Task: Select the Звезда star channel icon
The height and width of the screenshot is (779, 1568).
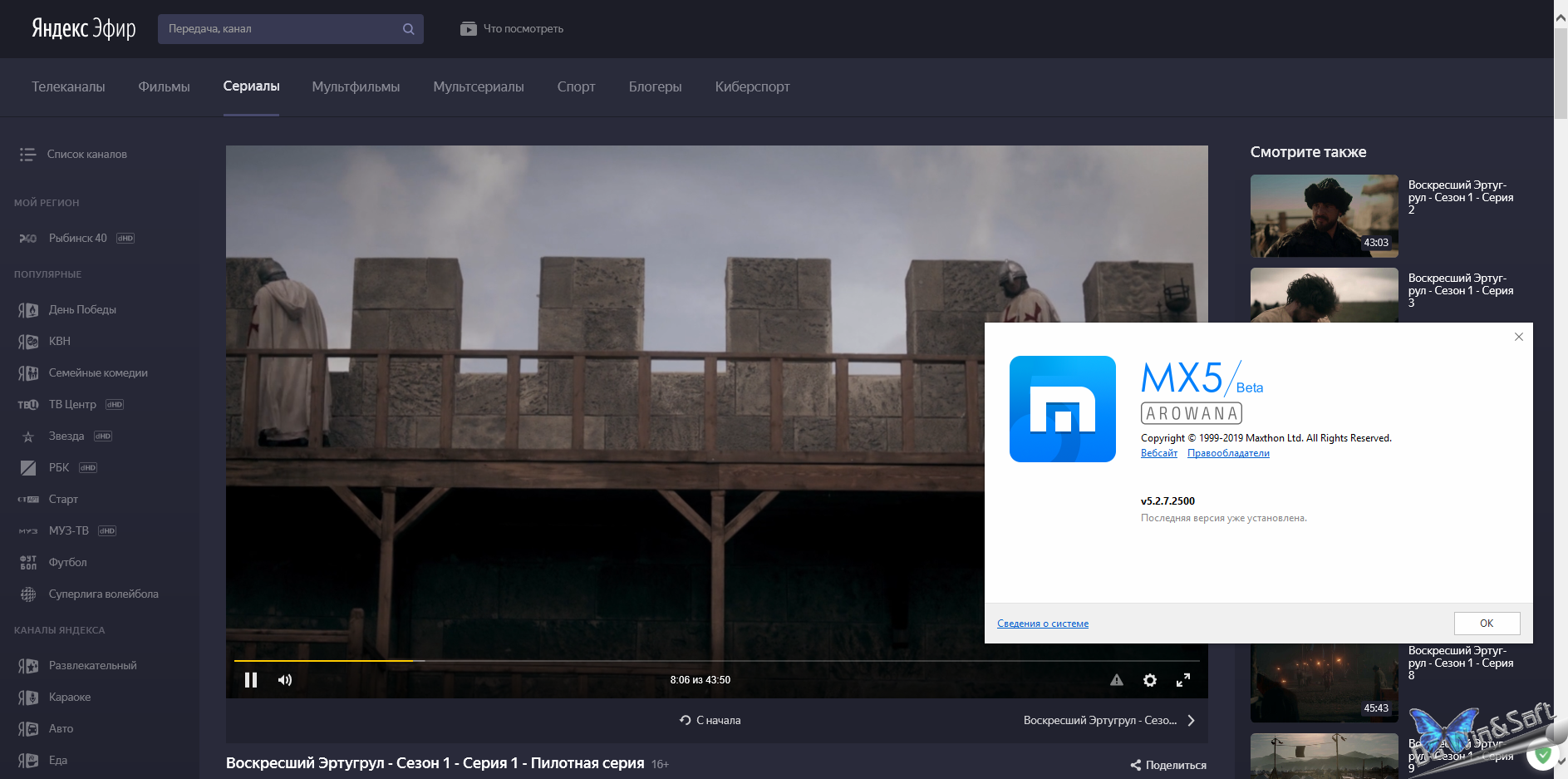Action: [28, 436]
